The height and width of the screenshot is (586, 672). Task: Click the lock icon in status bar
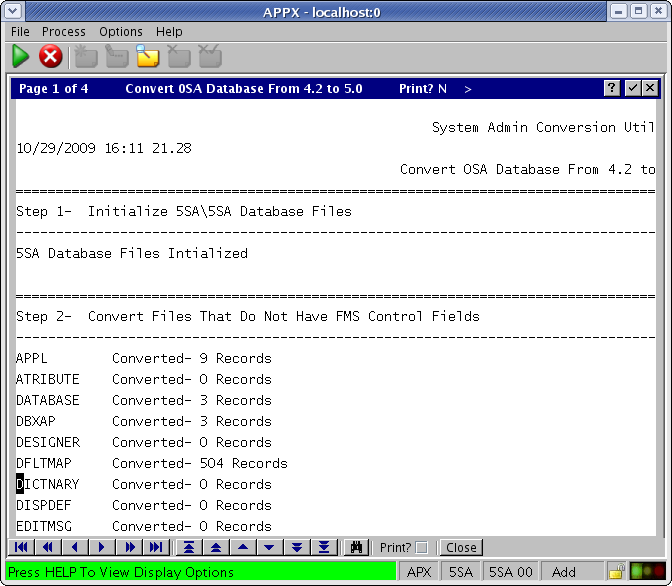[618, 572]
